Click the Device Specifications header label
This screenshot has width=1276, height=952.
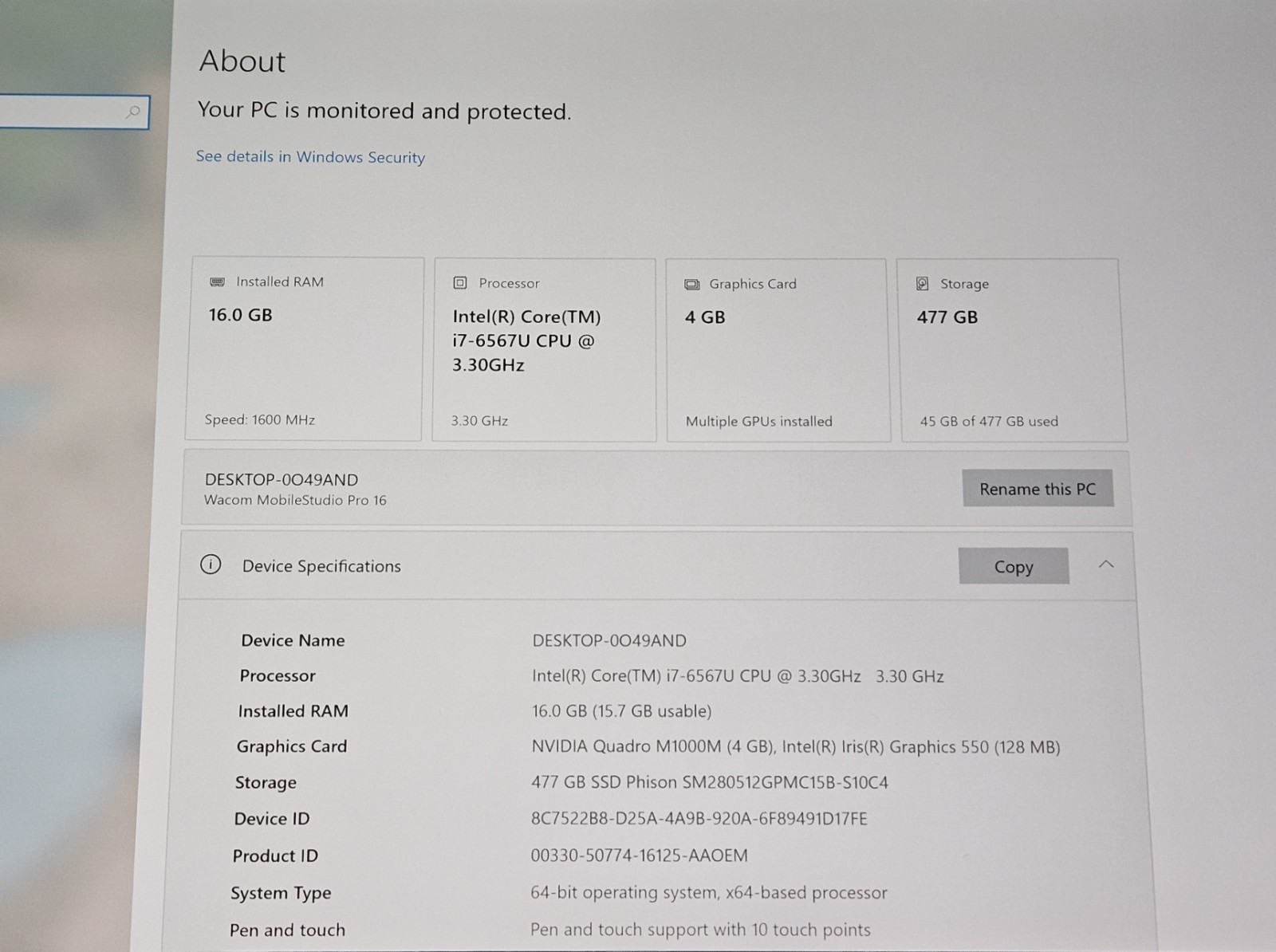tap(321, 566)
